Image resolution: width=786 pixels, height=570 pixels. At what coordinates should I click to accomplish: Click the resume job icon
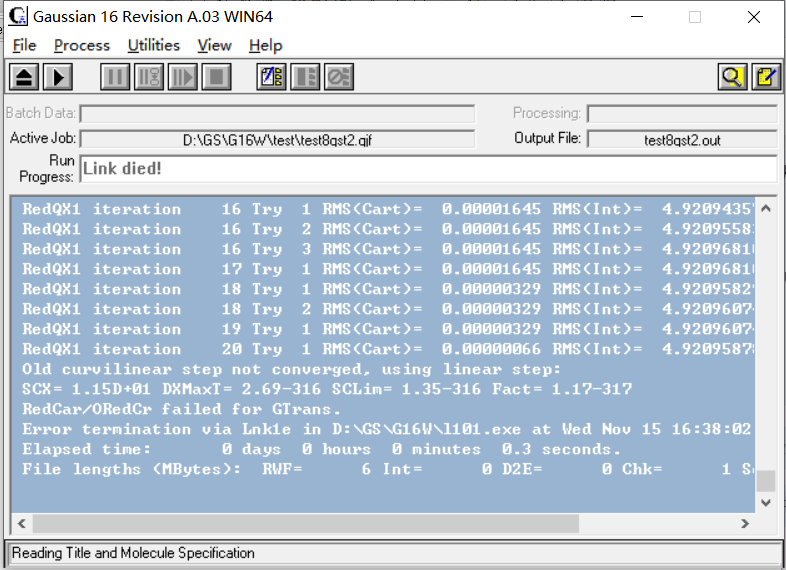pos(182,77)
